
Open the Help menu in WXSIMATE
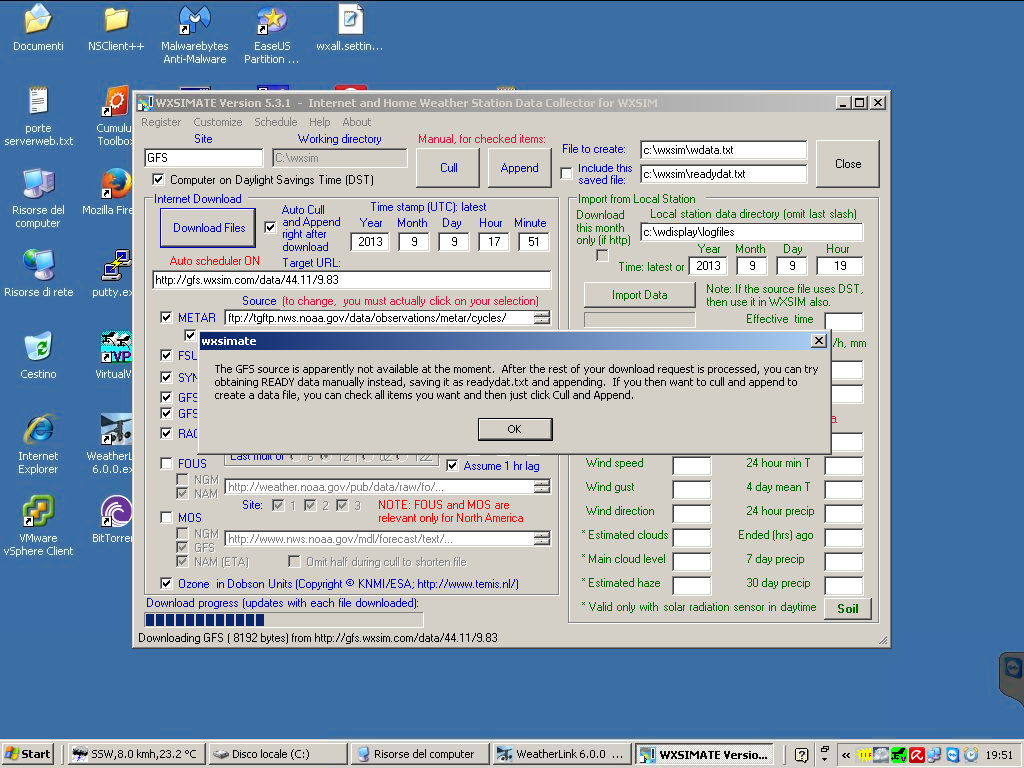(319, 122)
